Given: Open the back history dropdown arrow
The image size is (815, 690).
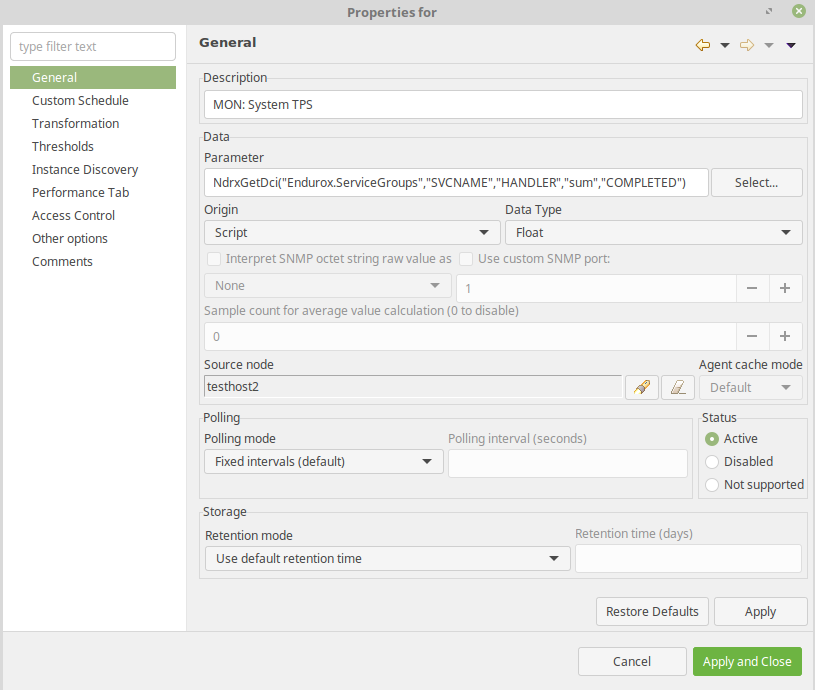Looking at the screenshot, I should pyautogui.click(x=725, y=45).
